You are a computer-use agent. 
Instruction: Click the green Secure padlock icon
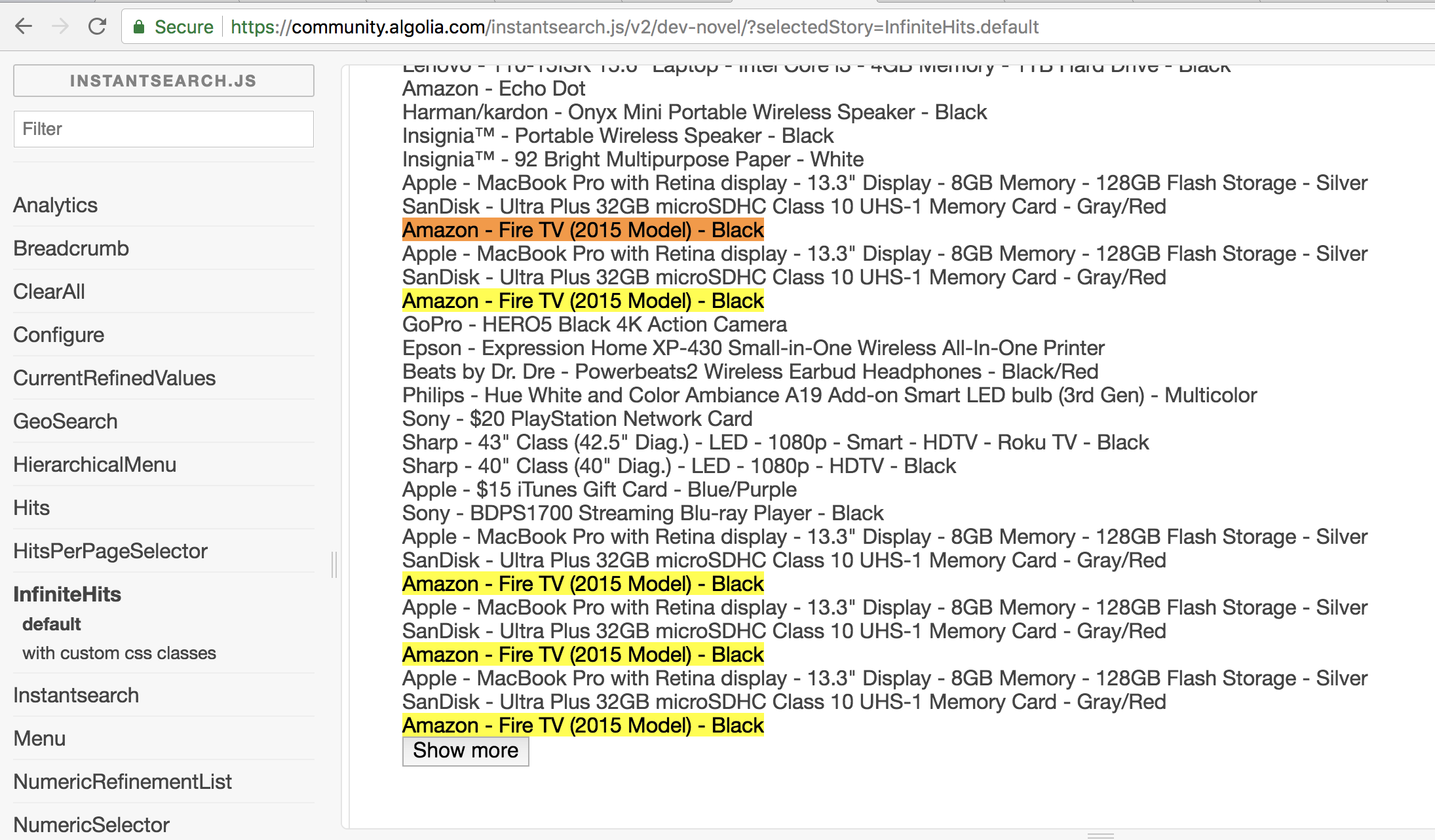coord(138,27)
